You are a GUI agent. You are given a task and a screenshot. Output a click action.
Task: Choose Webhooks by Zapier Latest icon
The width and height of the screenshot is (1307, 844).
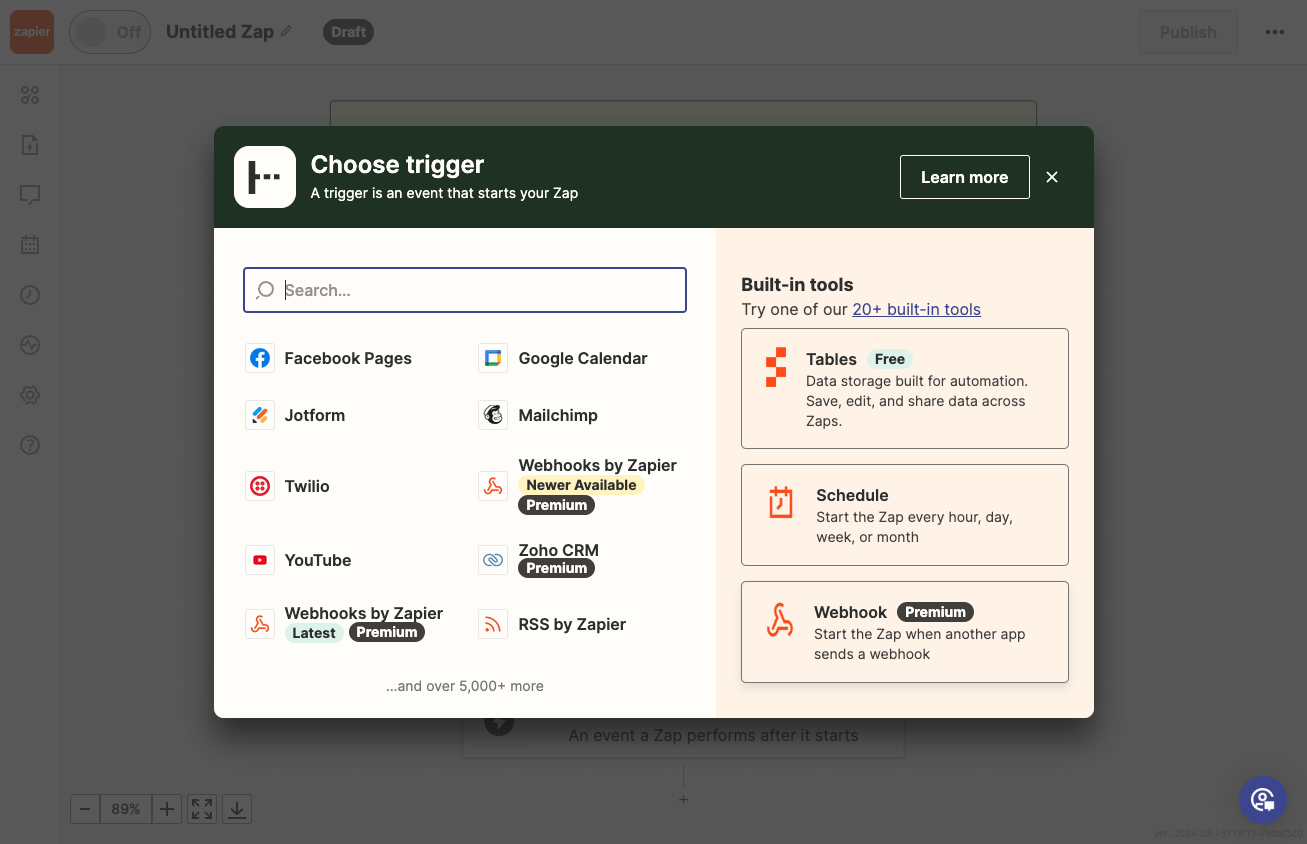[x=260, y=624]
